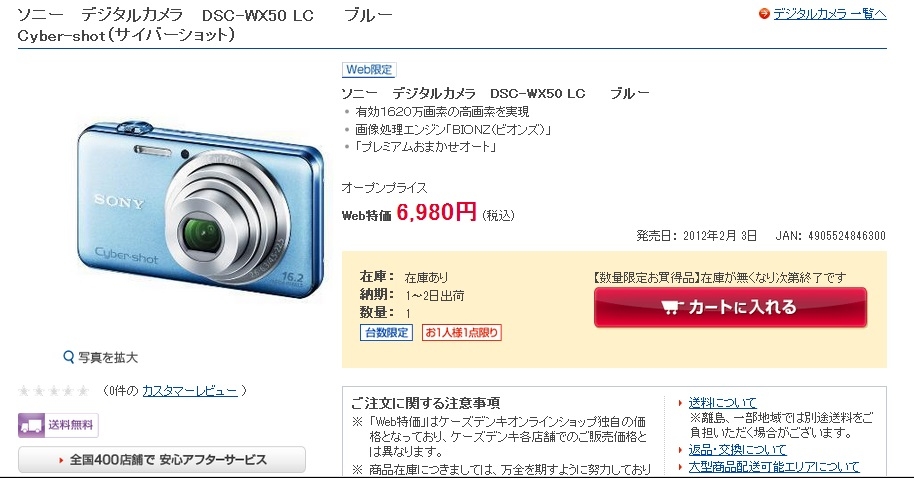Screen dimensions: 914x479
Task: Add the item with カートに入れる button
Action: (x=730, y=307)
